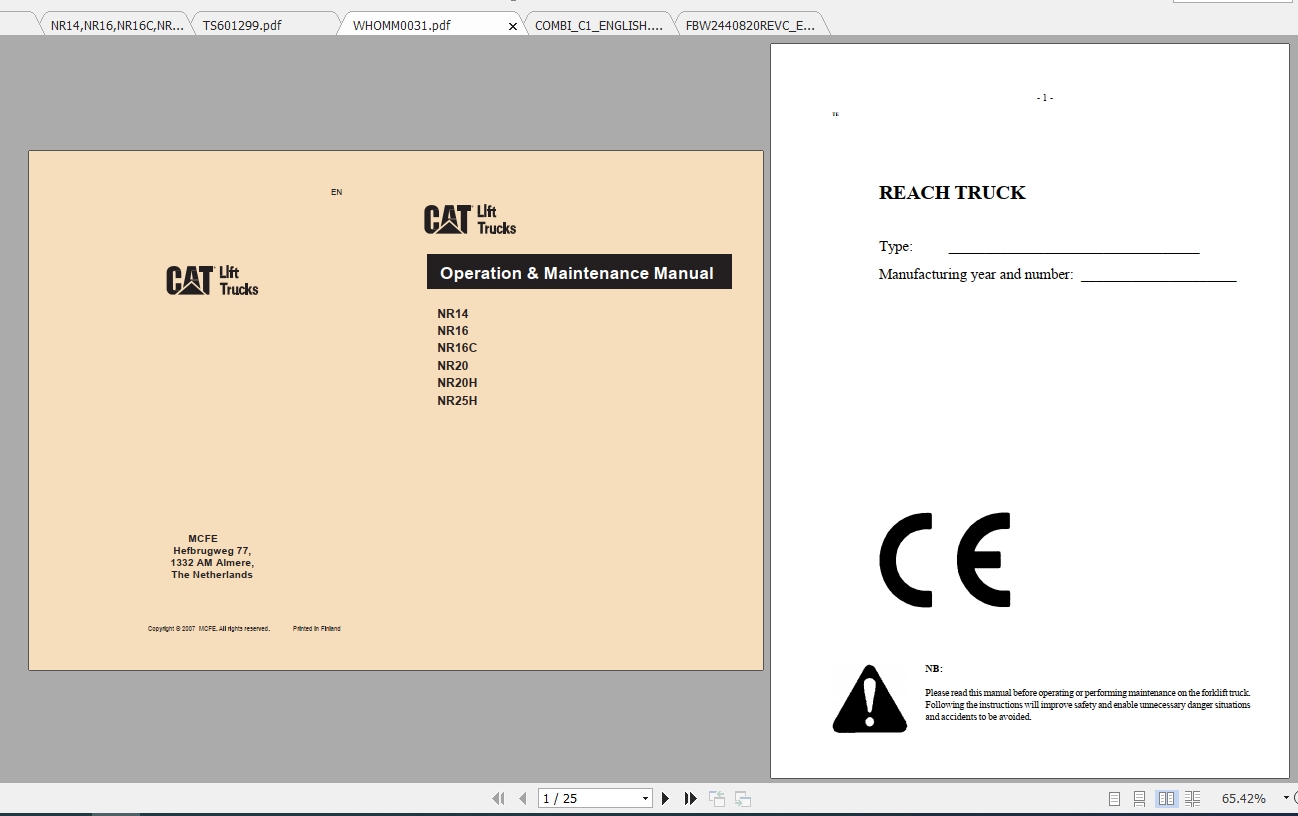
Task: Click model NR14 in the list
Action: [453, 314]
